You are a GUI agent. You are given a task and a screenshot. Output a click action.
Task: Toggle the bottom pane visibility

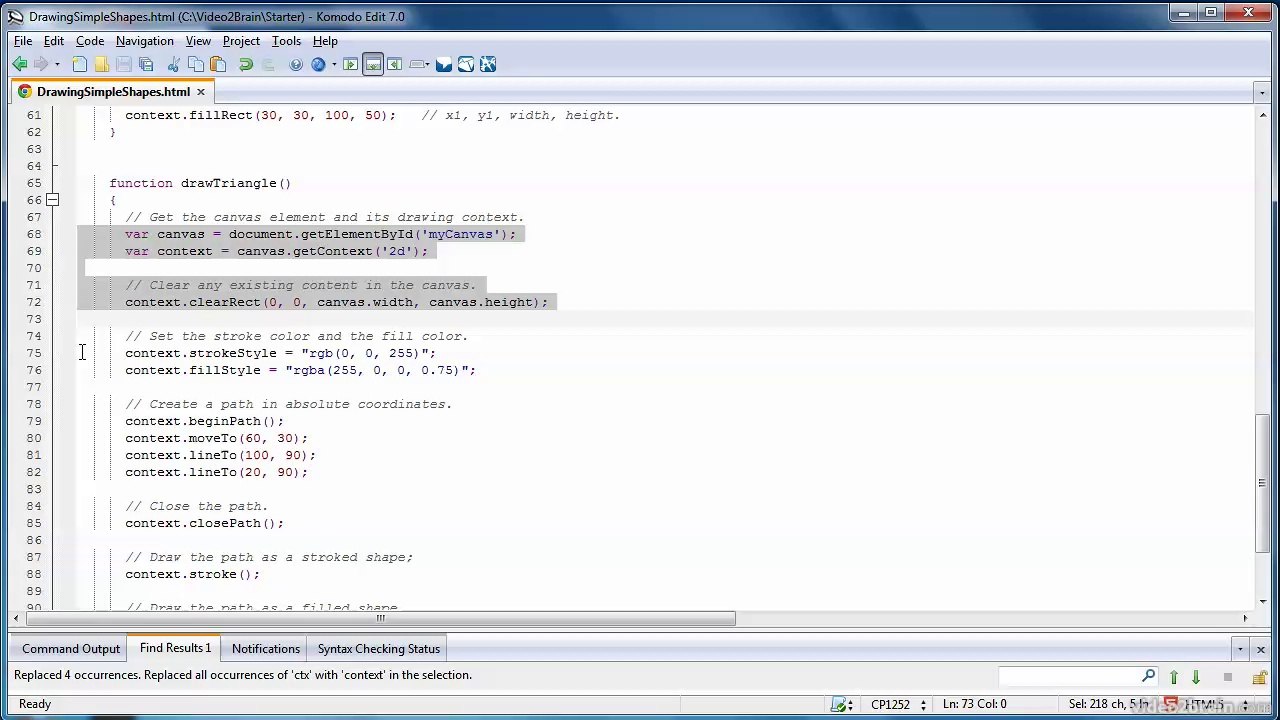click(x=372, y=64)
